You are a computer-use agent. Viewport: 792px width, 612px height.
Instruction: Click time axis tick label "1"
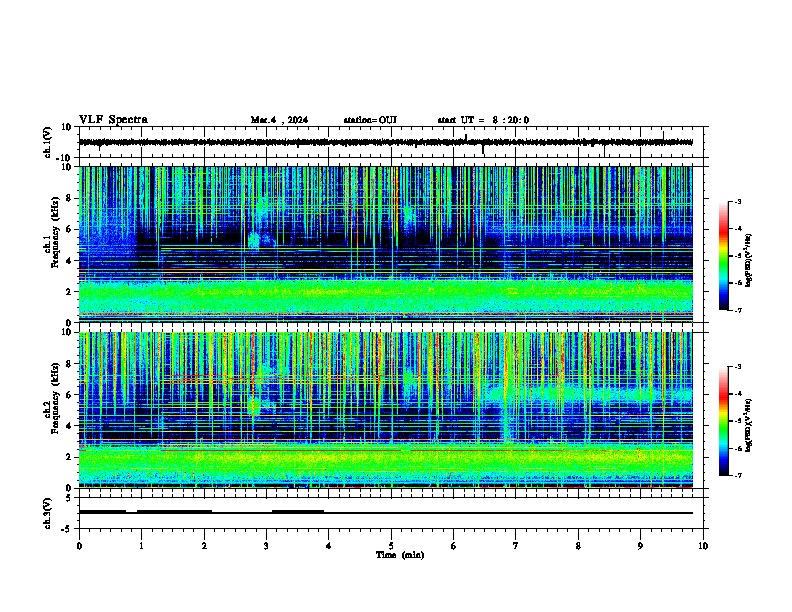141,546
